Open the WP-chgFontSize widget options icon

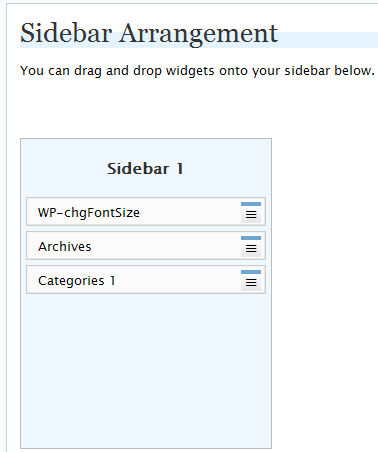tap(251, 215)
